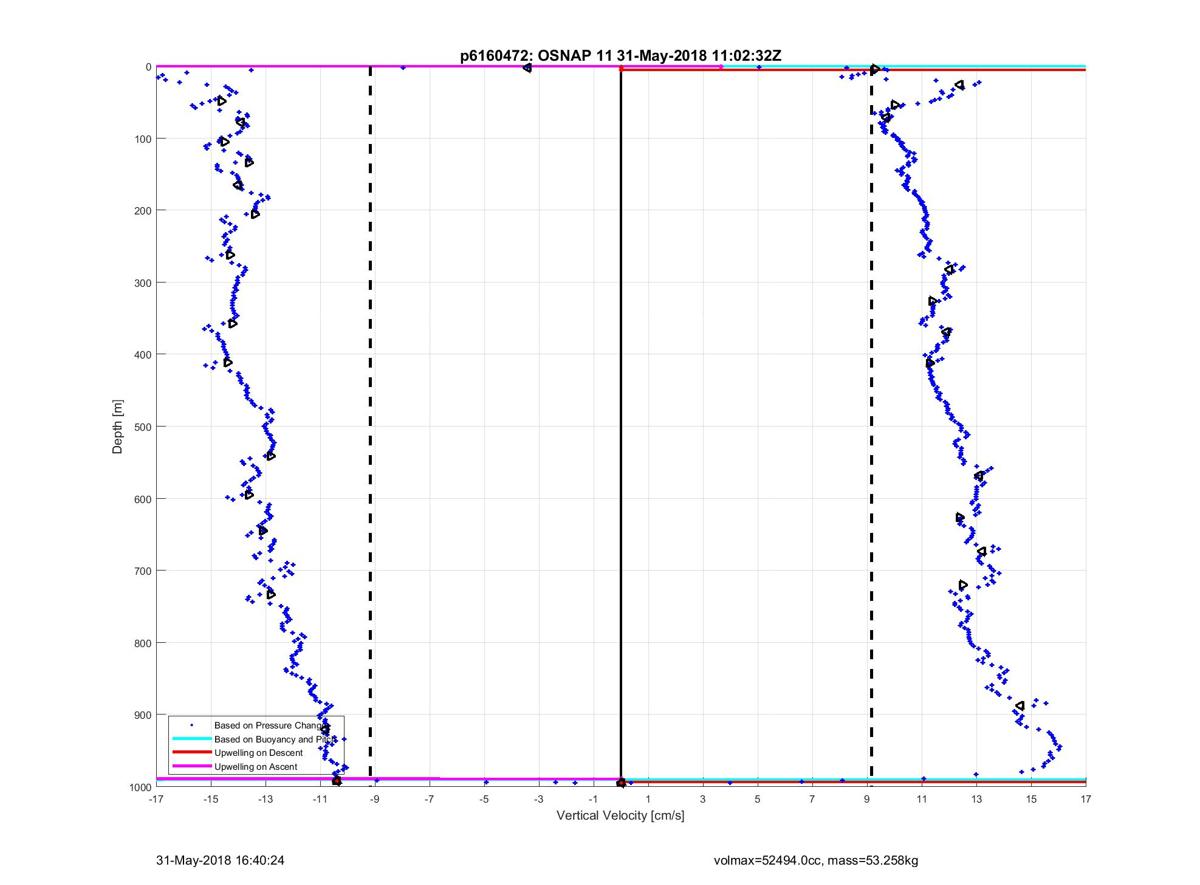Viewport: 1200px width, 885px height.
Task: Click y-axis tick label 200
Action: pos(142,210)
